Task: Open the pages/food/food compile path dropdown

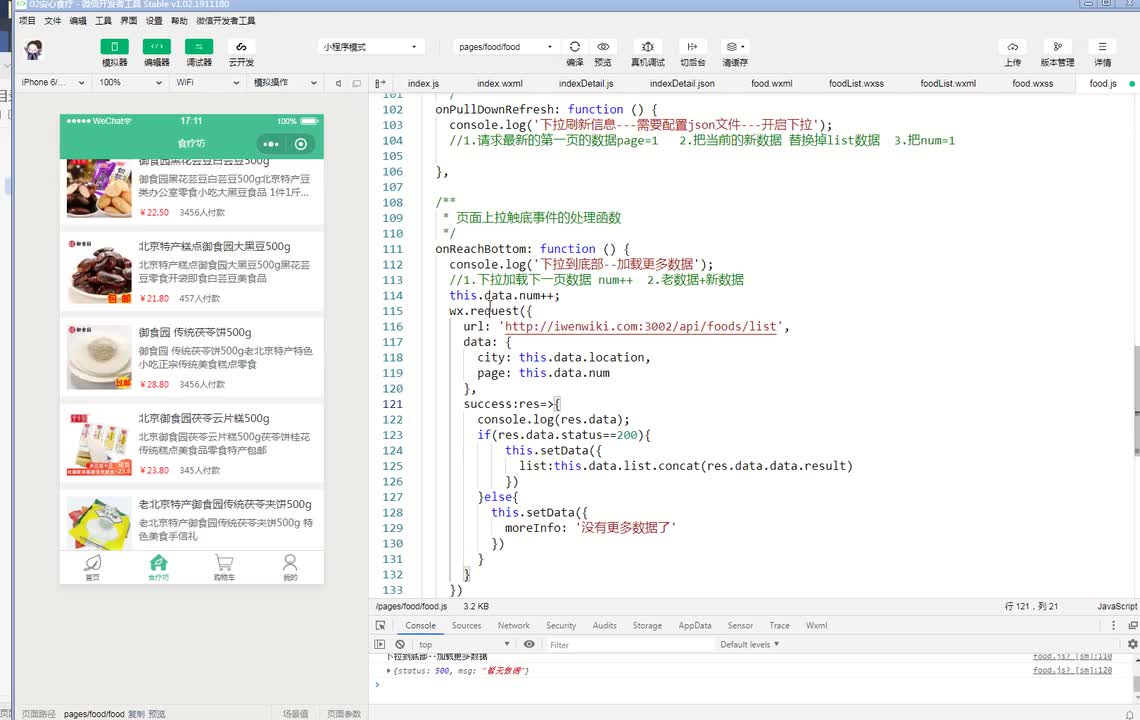Action: (x=505, y=47)
